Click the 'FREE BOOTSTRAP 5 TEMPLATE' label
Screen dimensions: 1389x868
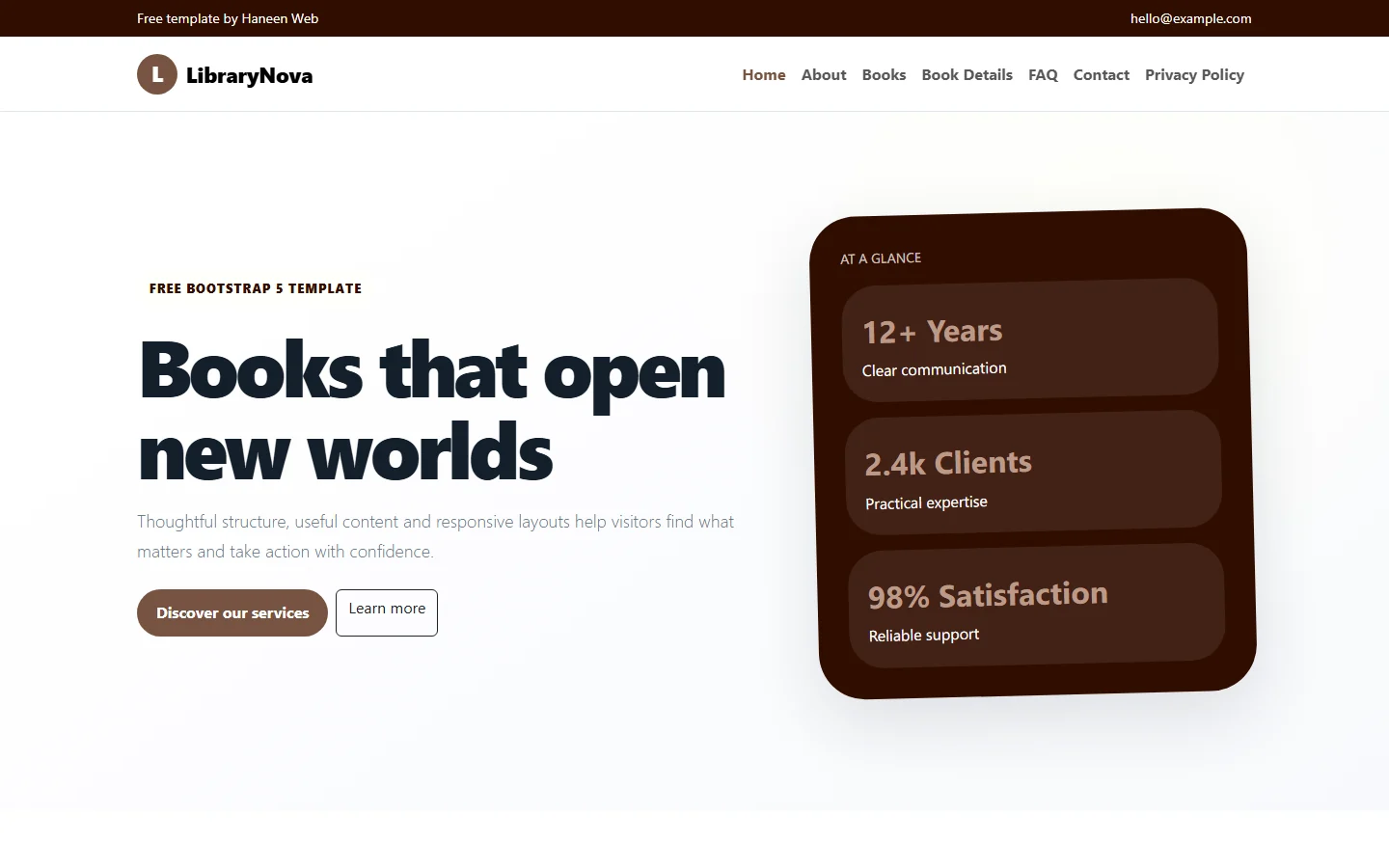point(256,288)
